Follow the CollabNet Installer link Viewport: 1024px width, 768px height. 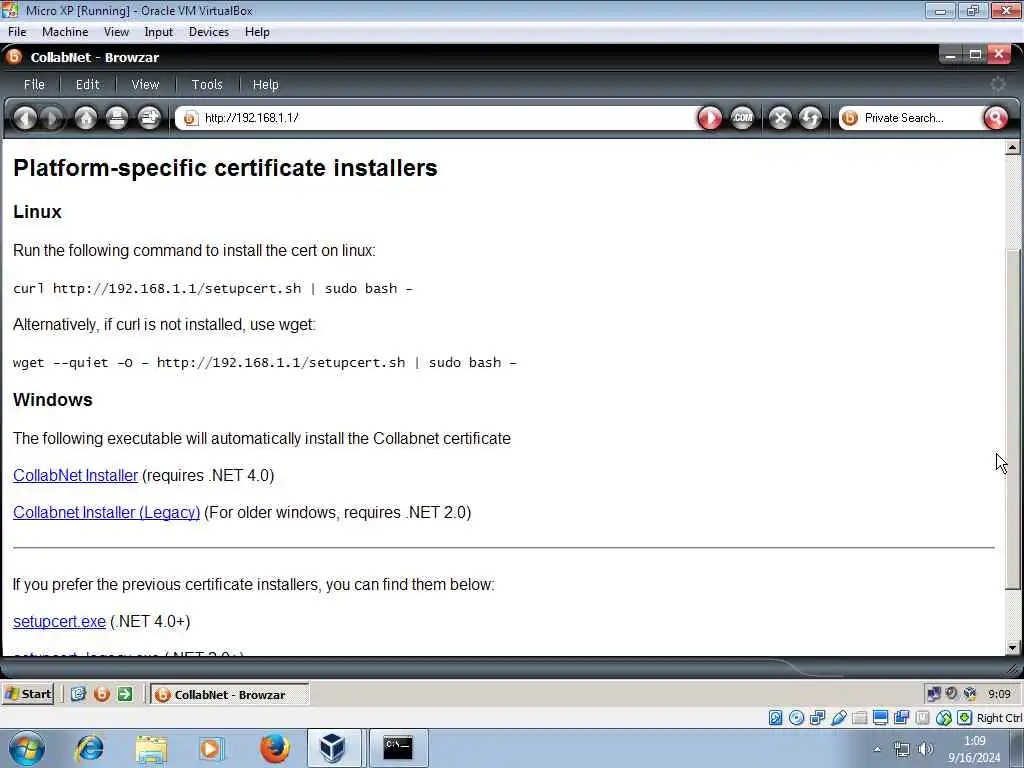pyautogui.click(x=76, y=475)
